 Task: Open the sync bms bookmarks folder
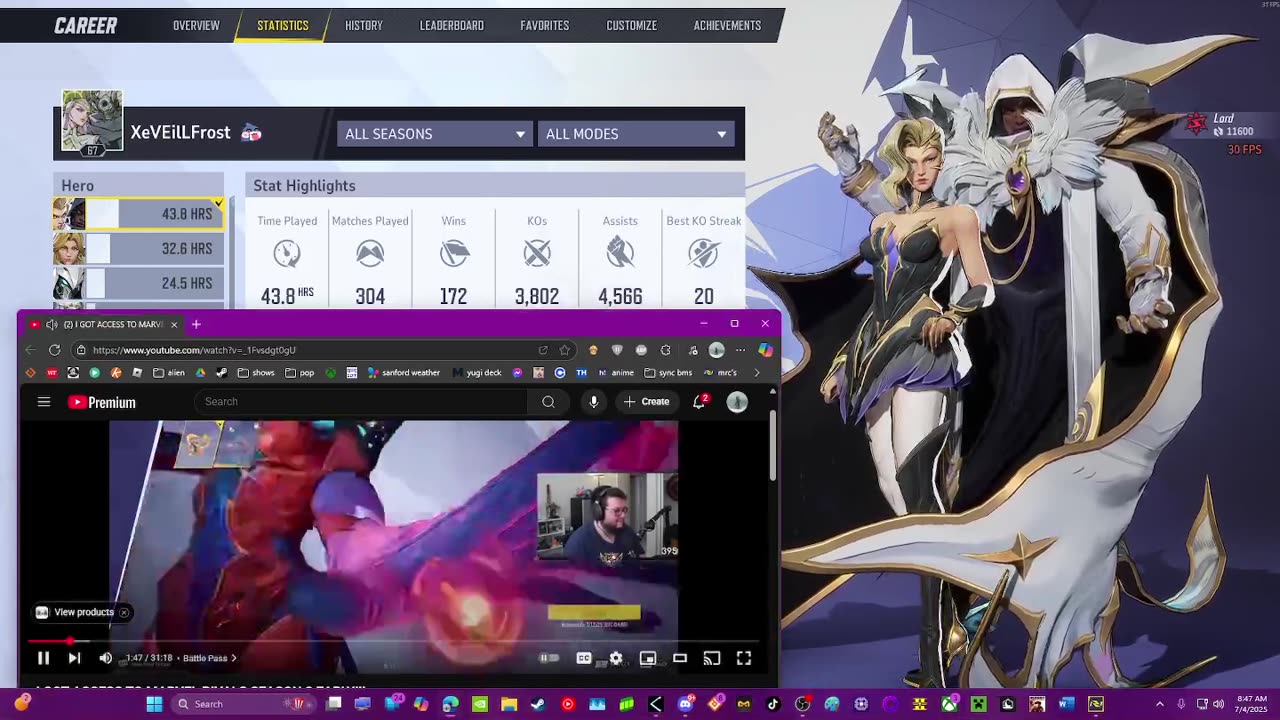[x=669, y=373]
